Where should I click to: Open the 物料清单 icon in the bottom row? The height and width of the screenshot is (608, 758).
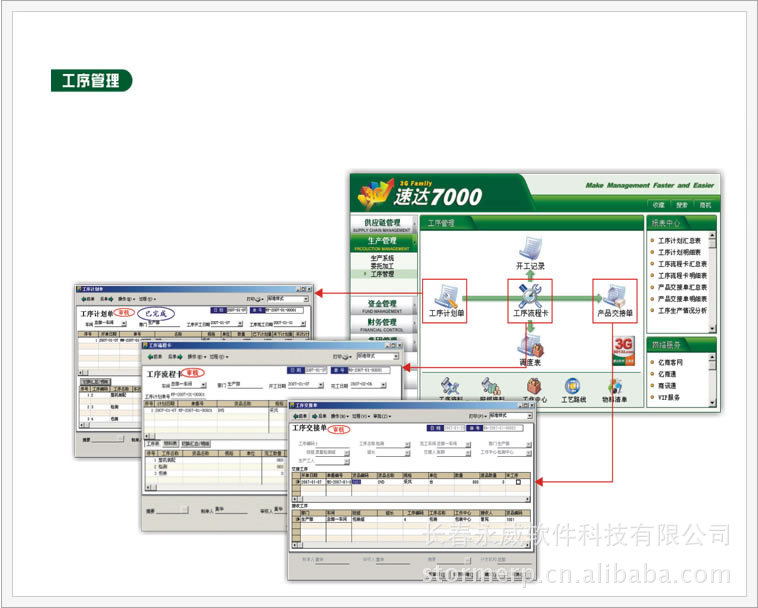[614, 386]
